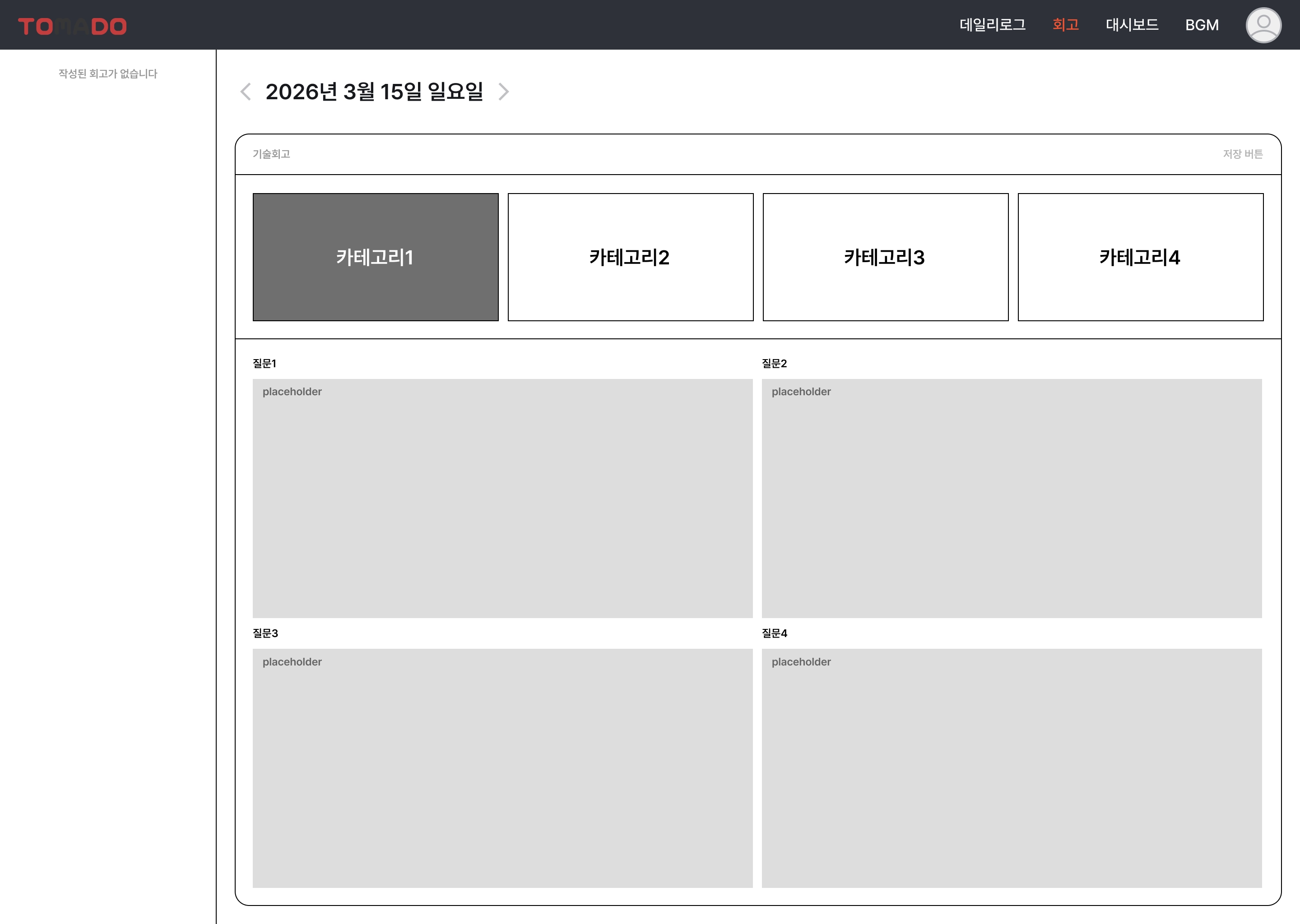This screenshot has width=1300, height=924.
Task: Select the 카테고리2 box
Action: point(630,257)
